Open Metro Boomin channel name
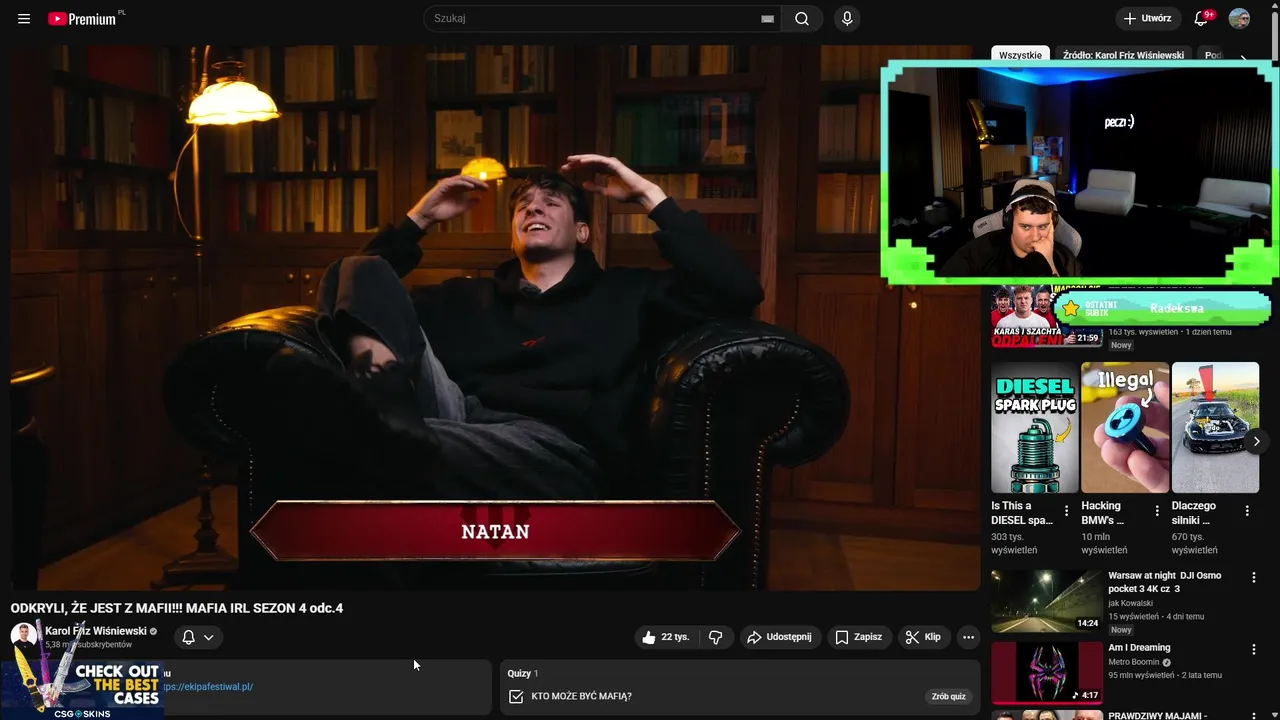Screen dimensions: 1280x720 tap(1133, 662)
